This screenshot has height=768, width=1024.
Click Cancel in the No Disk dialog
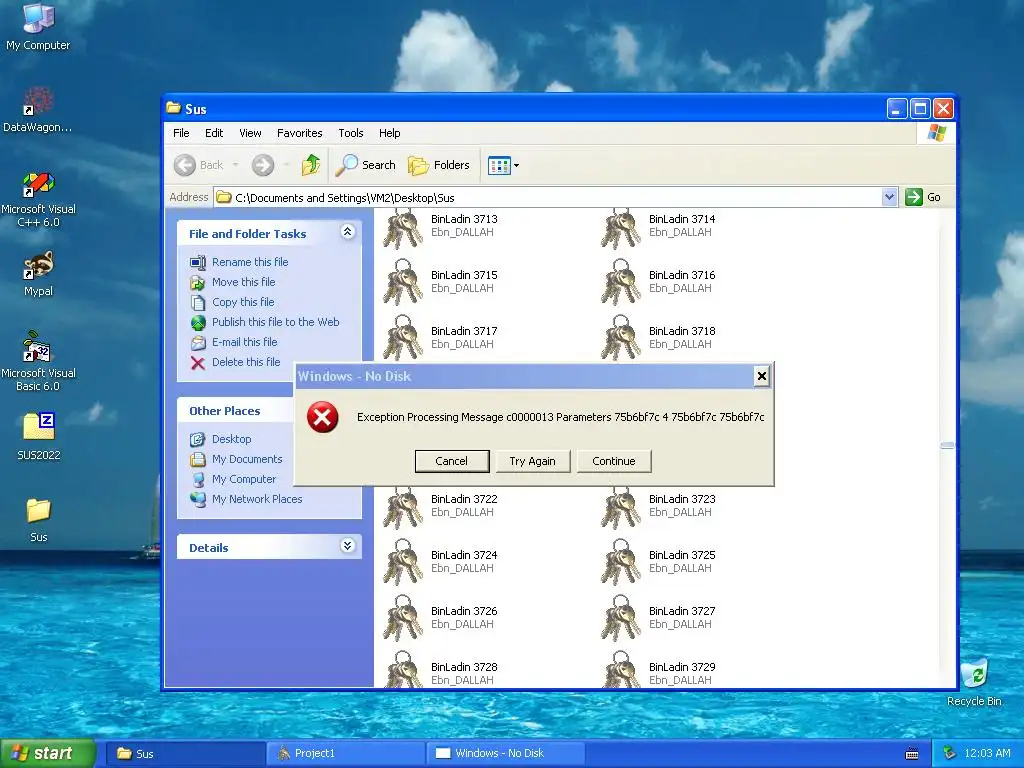[x=451, y=461]
